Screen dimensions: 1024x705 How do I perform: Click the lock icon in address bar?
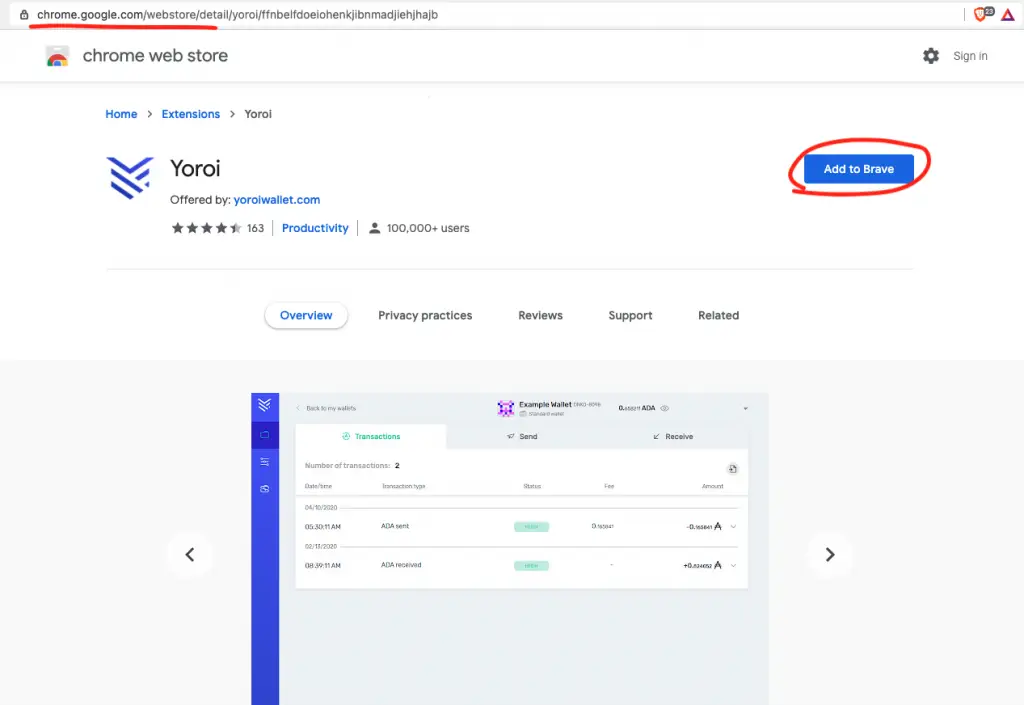click(24, 14)
